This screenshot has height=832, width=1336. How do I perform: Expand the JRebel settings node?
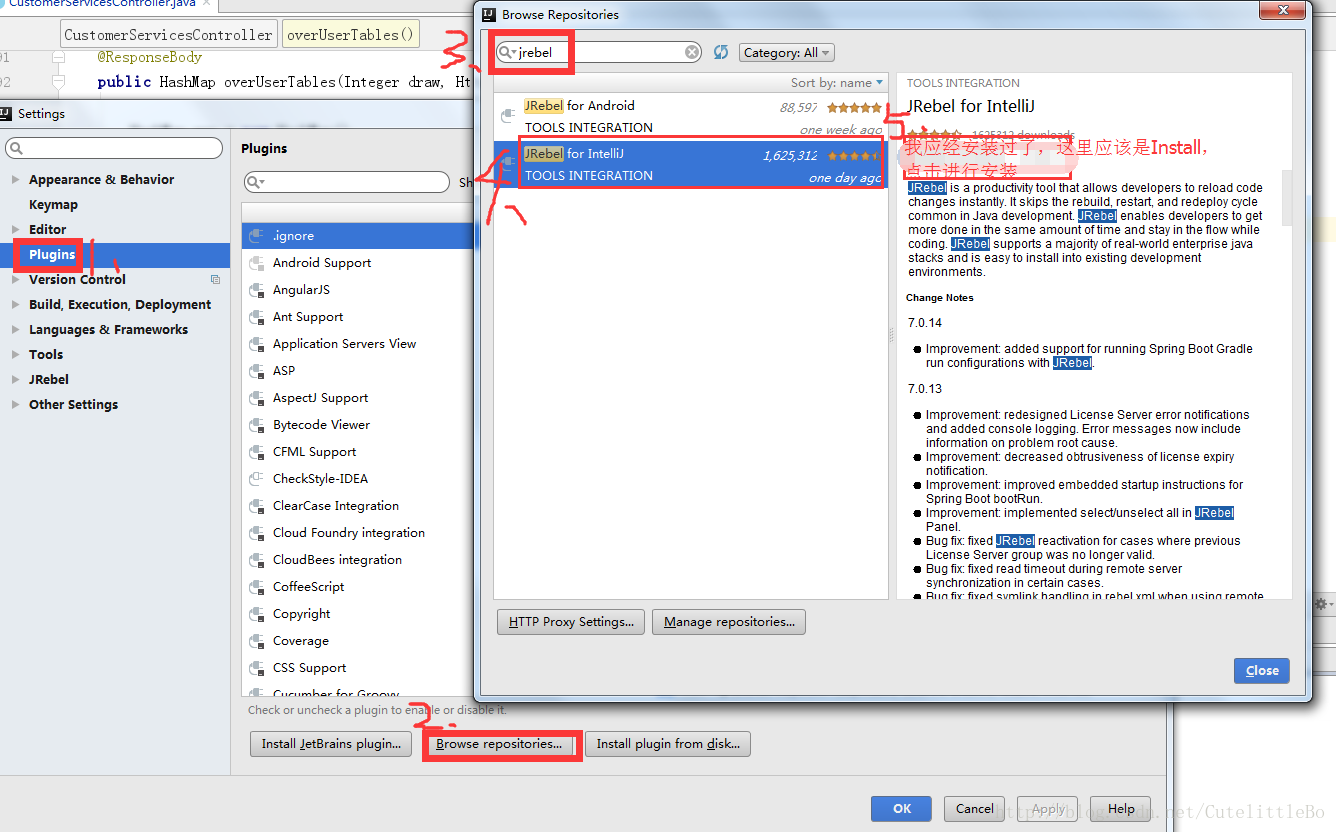(x=15, y=380)
